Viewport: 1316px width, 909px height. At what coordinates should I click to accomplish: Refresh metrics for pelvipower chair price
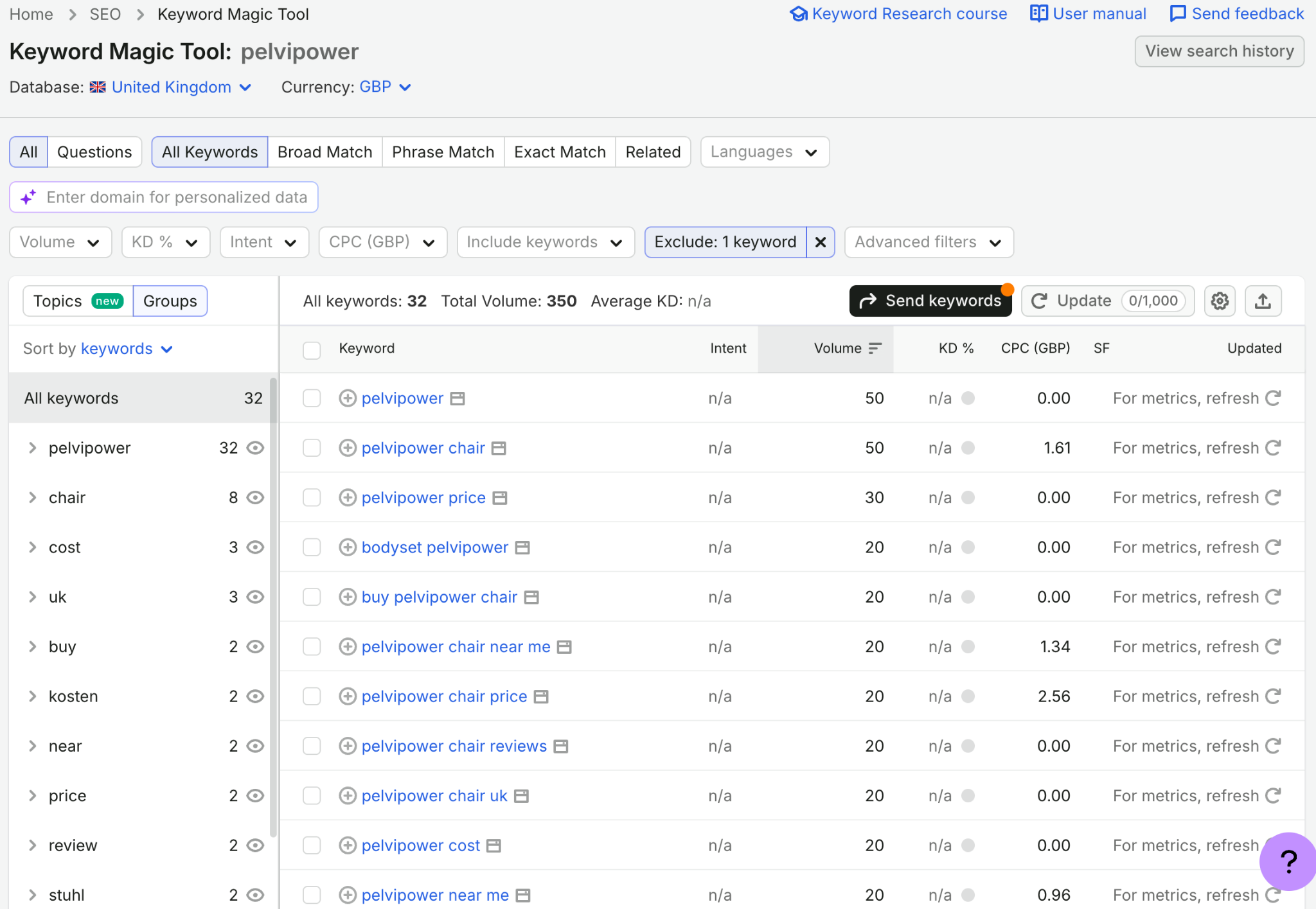coord(1273,696)
